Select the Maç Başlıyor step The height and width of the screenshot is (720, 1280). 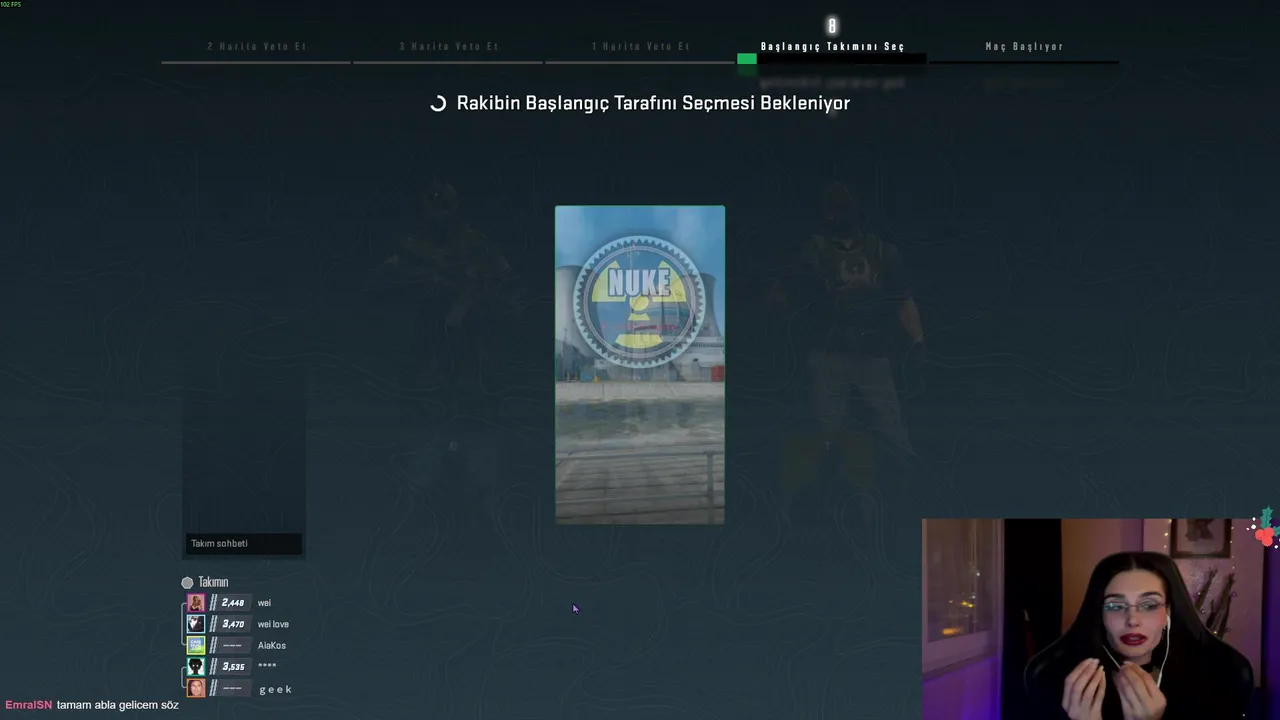pyautogui.click(x=1024, y=47)
